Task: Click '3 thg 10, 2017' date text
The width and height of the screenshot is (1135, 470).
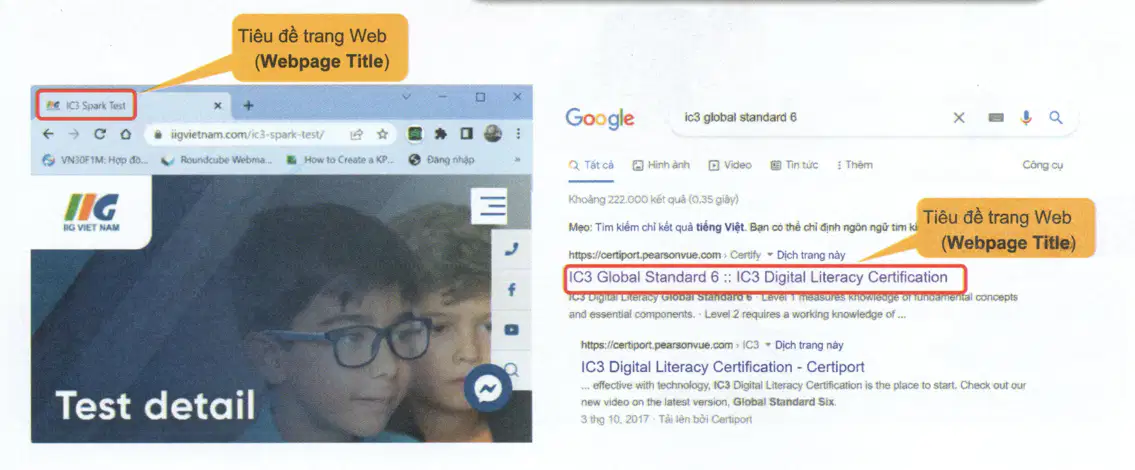Action: tap(613, 419)
